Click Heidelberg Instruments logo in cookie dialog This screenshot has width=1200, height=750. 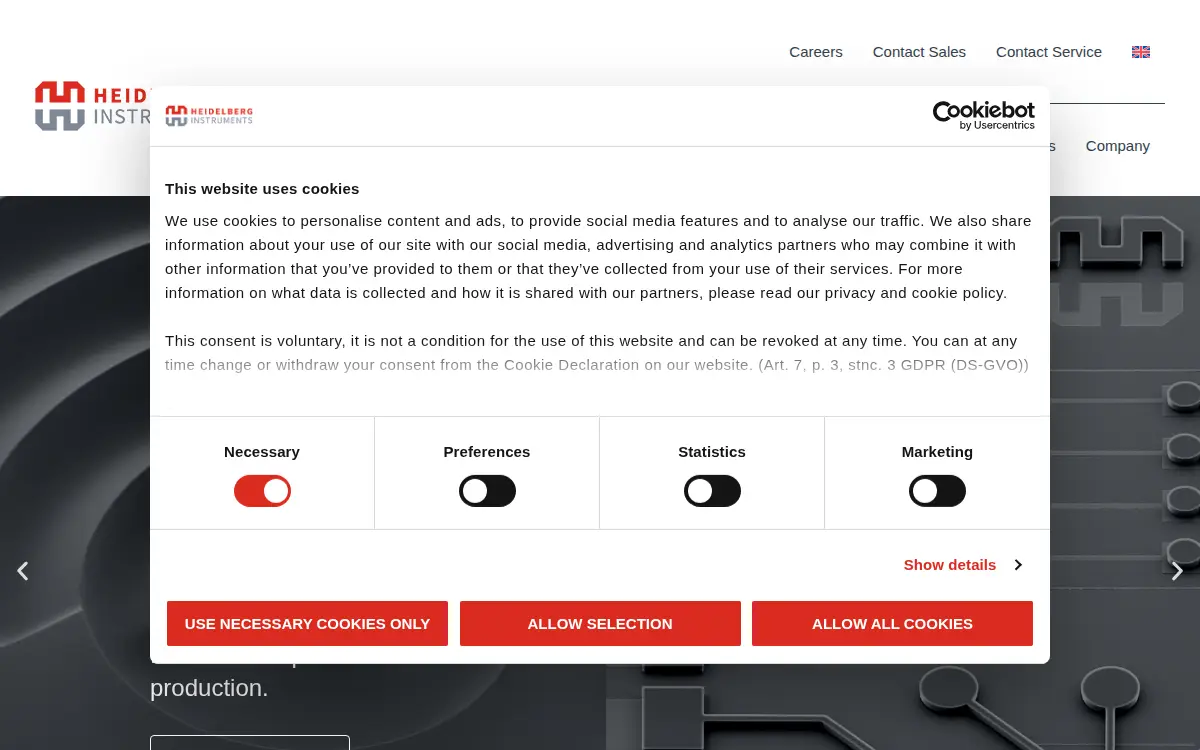click(209, 116)
